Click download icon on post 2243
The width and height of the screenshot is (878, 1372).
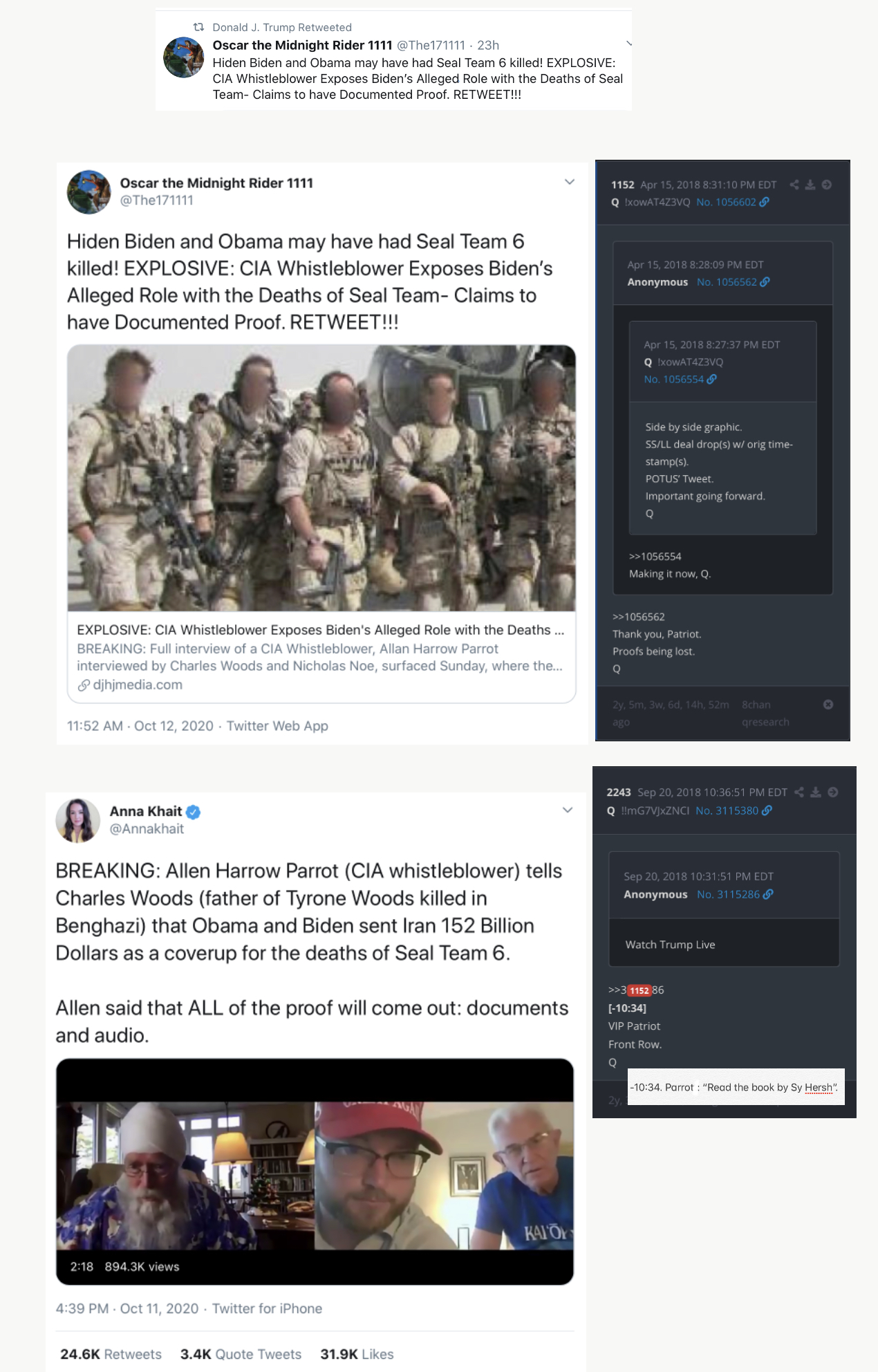[816, 792]
